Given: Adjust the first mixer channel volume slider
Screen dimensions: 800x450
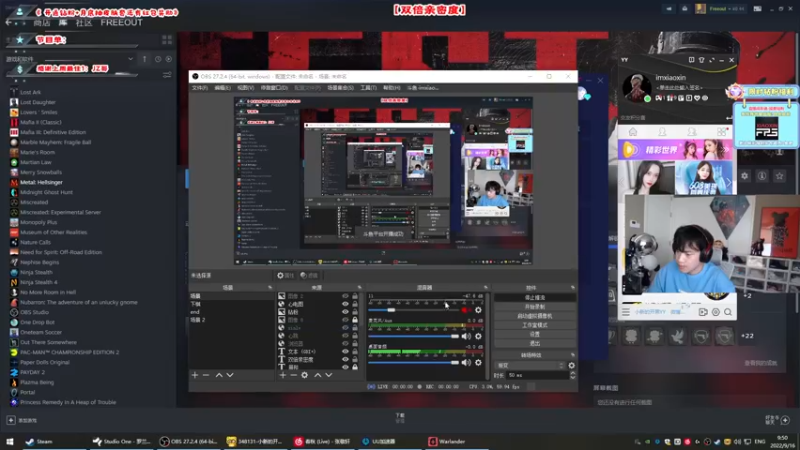Looking at the screenshot, I should (413, 310).
